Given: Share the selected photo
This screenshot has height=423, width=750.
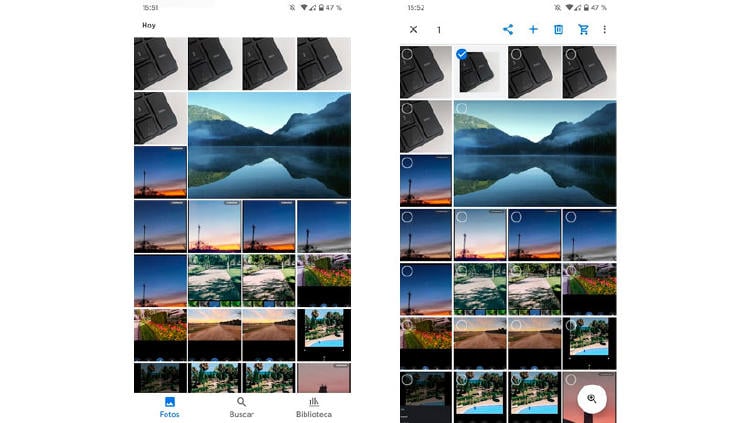Looking at the screenshot, I should click(x=508, y=30).
